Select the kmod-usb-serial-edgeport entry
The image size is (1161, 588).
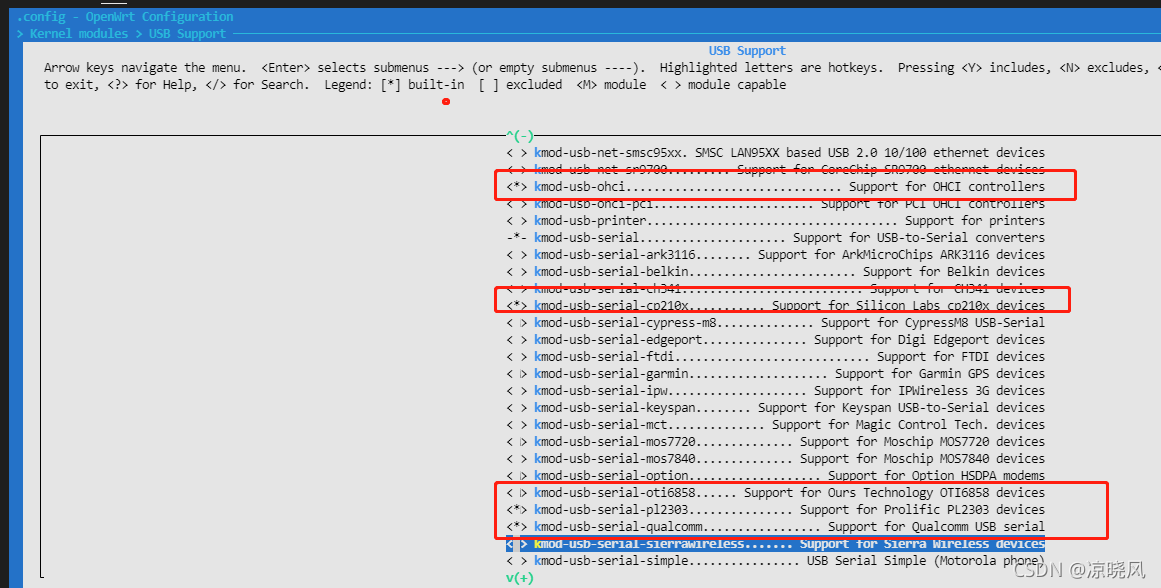click(775, 340)
